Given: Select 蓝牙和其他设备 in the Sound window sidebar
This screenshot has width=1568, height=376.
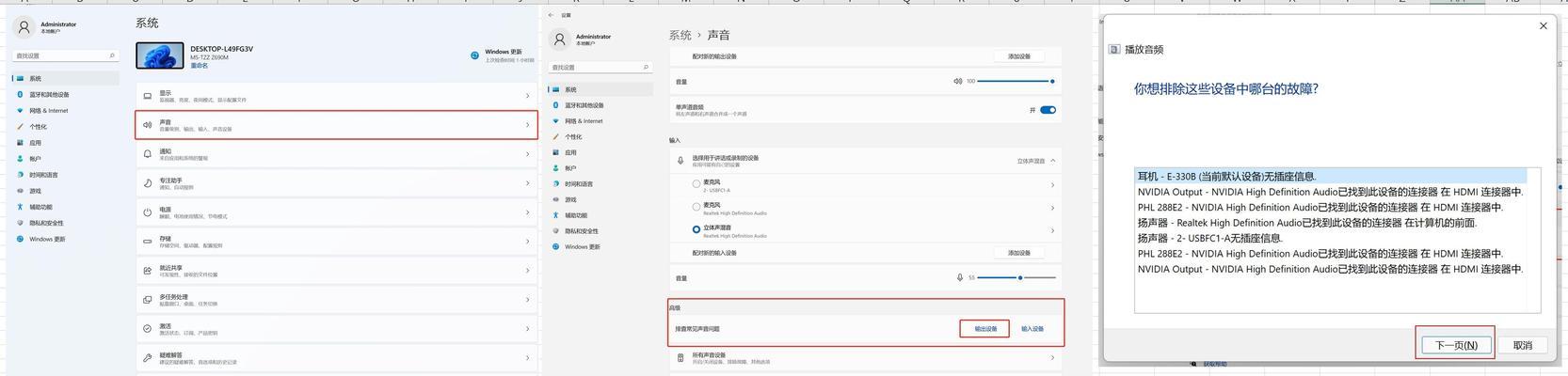Looking at the screenshot, I should [584, 105].
